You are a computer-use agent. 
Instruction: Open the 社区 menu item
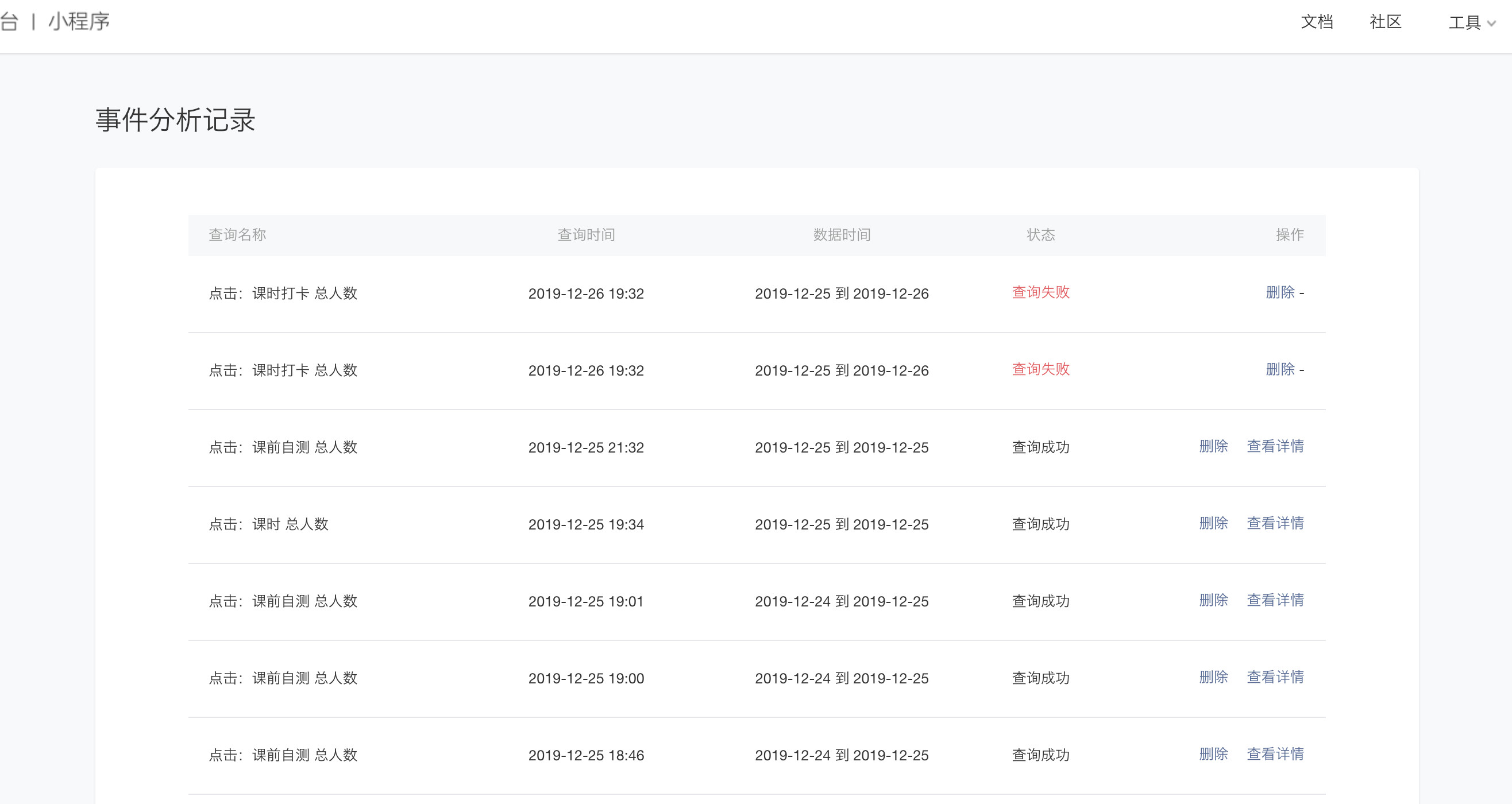pos(1385,22)
